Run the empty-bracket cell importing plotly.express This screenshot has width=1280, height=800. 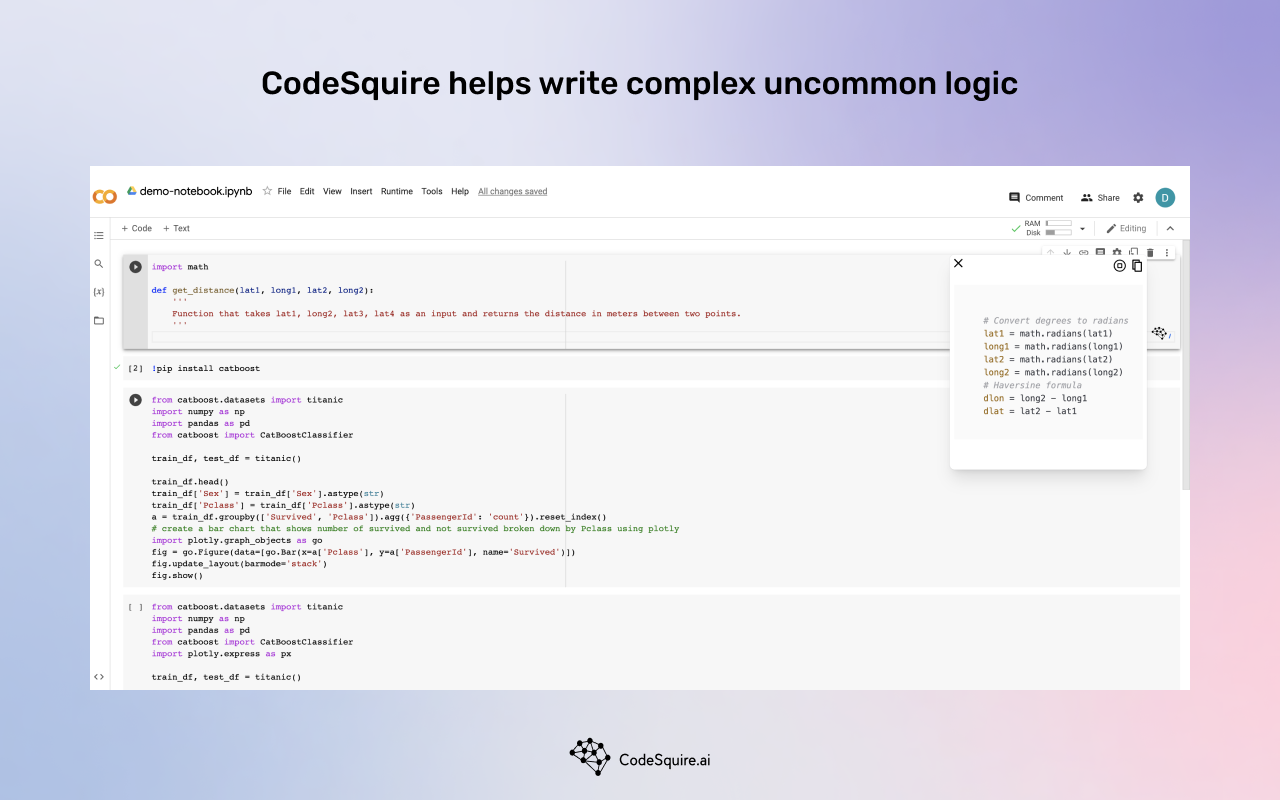(x=135, y=607)
